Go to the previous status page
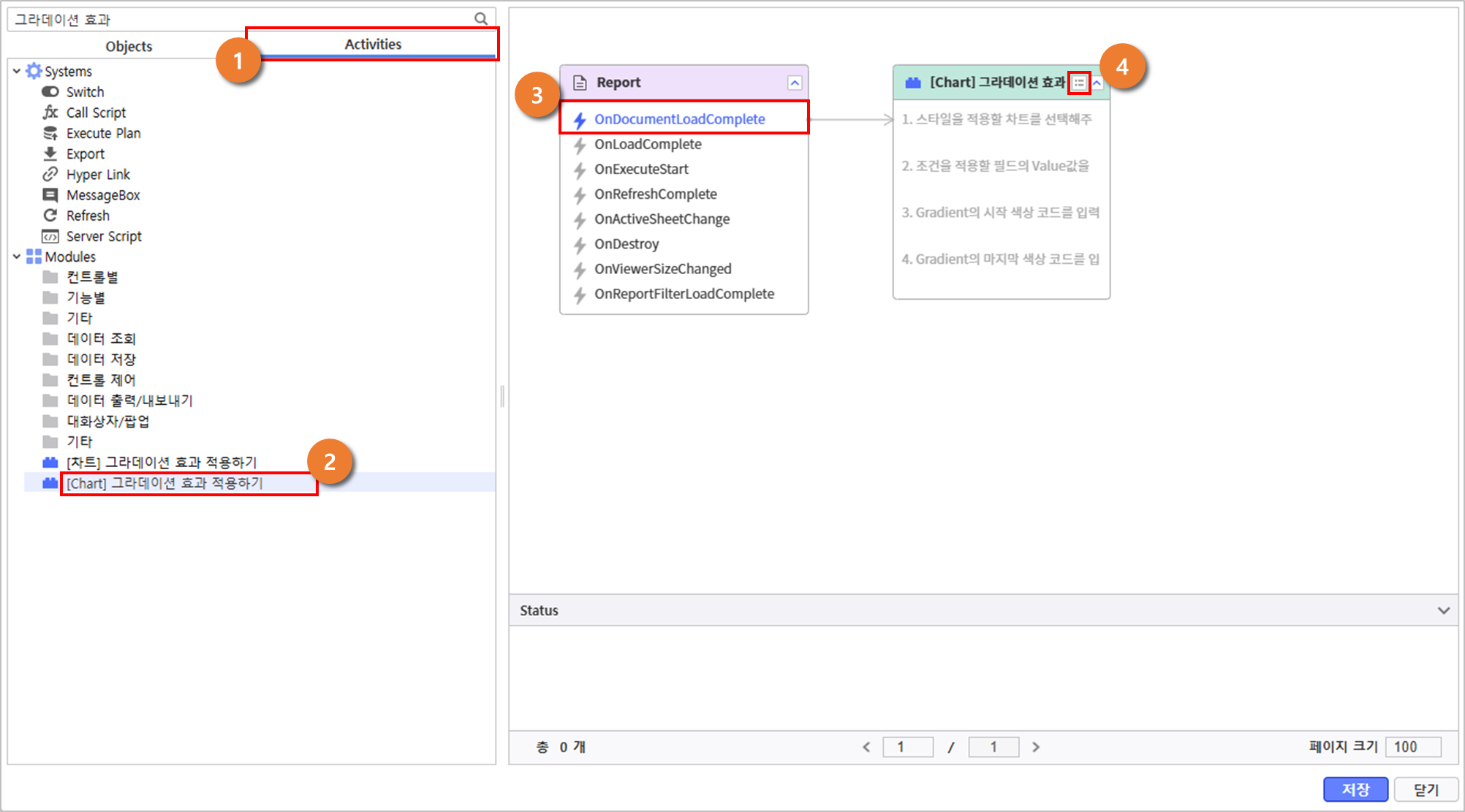 point(867,747)
